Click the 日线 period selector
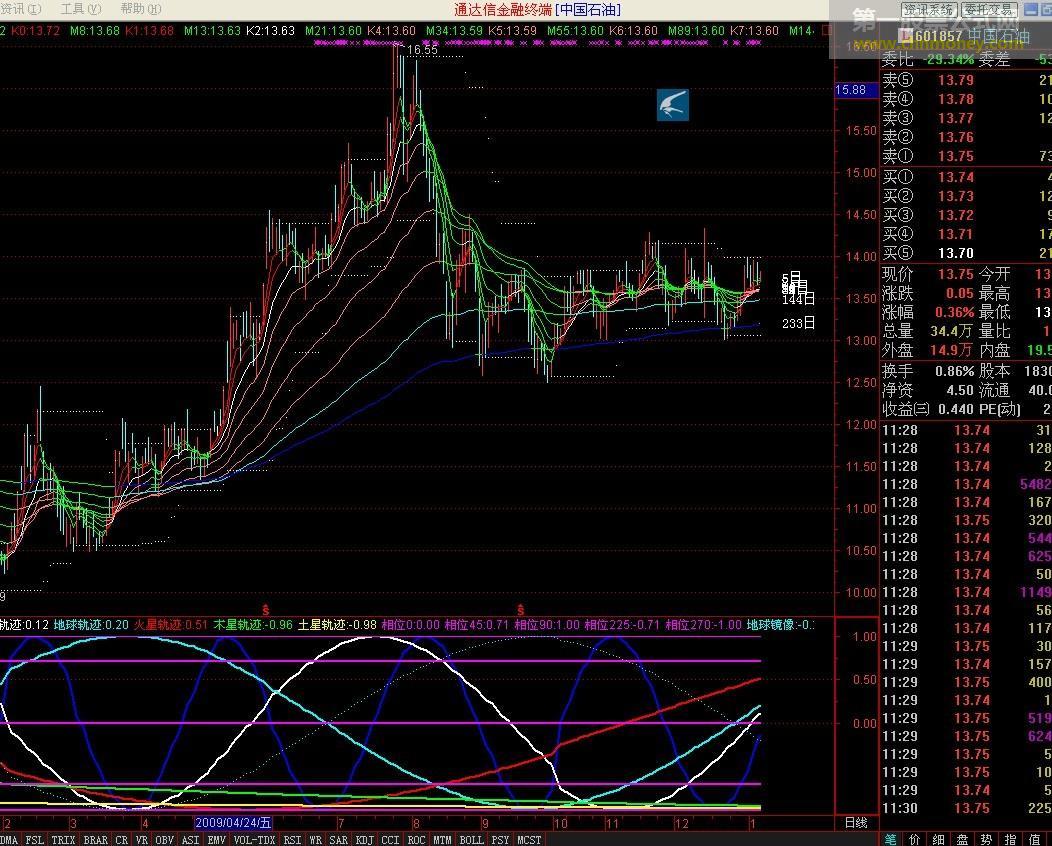Viewport: 1052px width, 846px height. pyautogui.click(x=856, y=823)
